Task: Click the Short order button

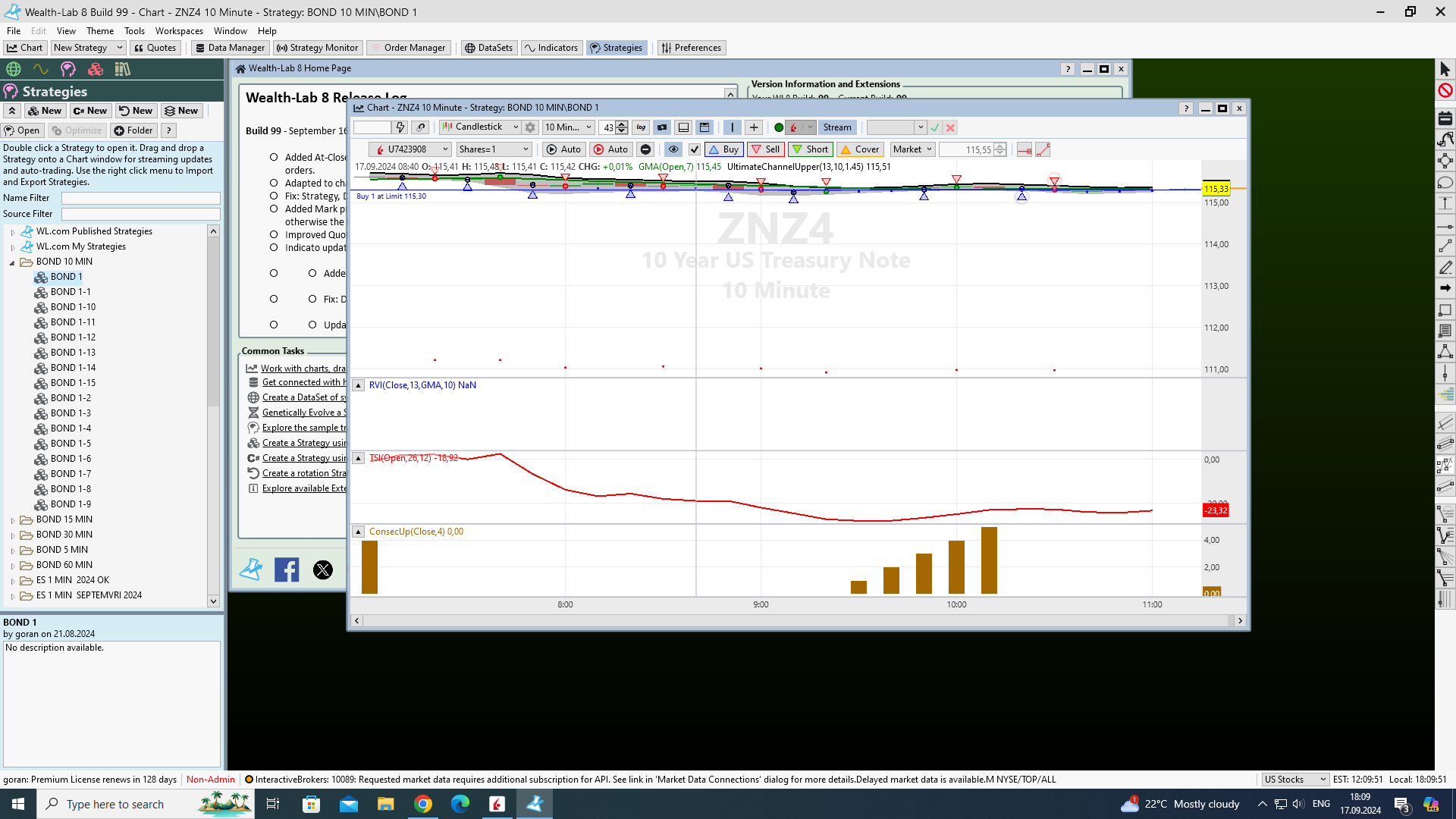Action: (x=810, y=149)
